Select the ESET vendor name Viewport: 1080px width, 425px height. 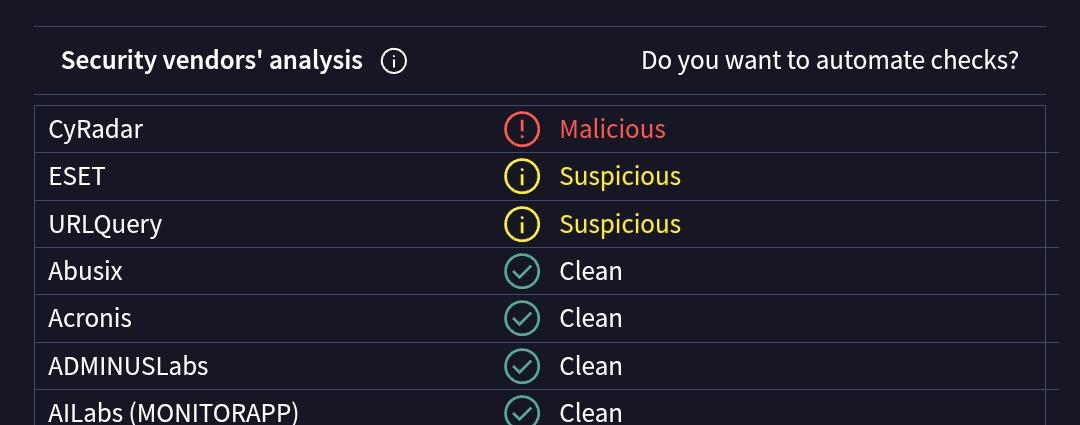77,177
